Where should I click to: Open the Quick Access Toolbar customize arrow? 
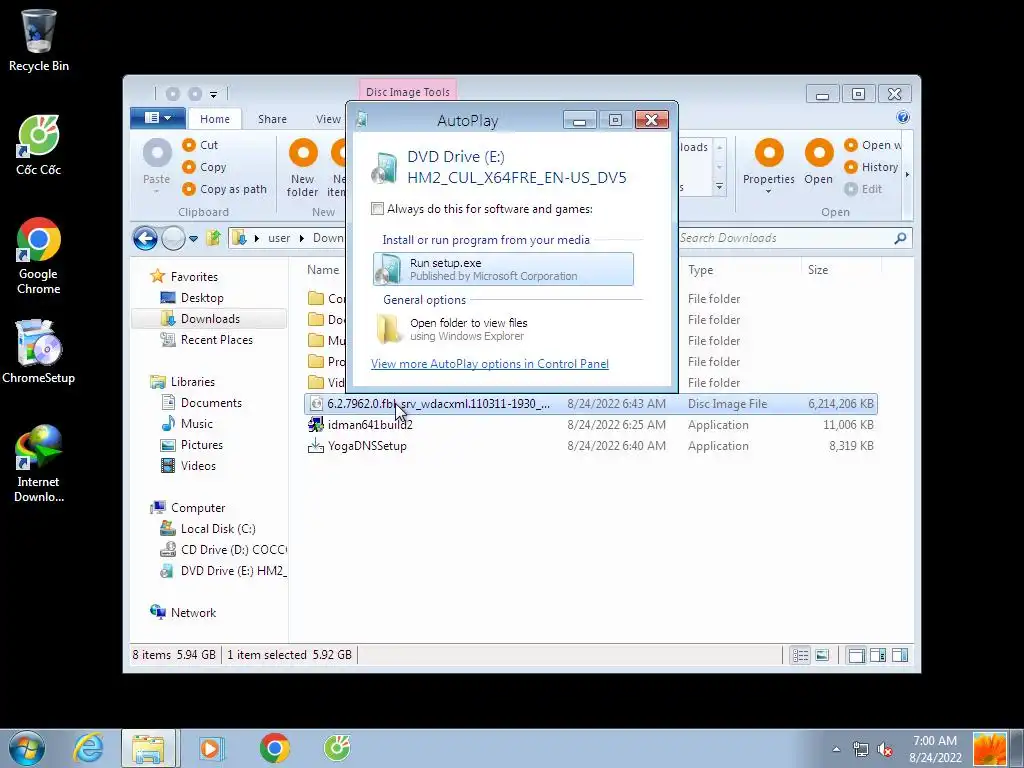click(214, 95)
